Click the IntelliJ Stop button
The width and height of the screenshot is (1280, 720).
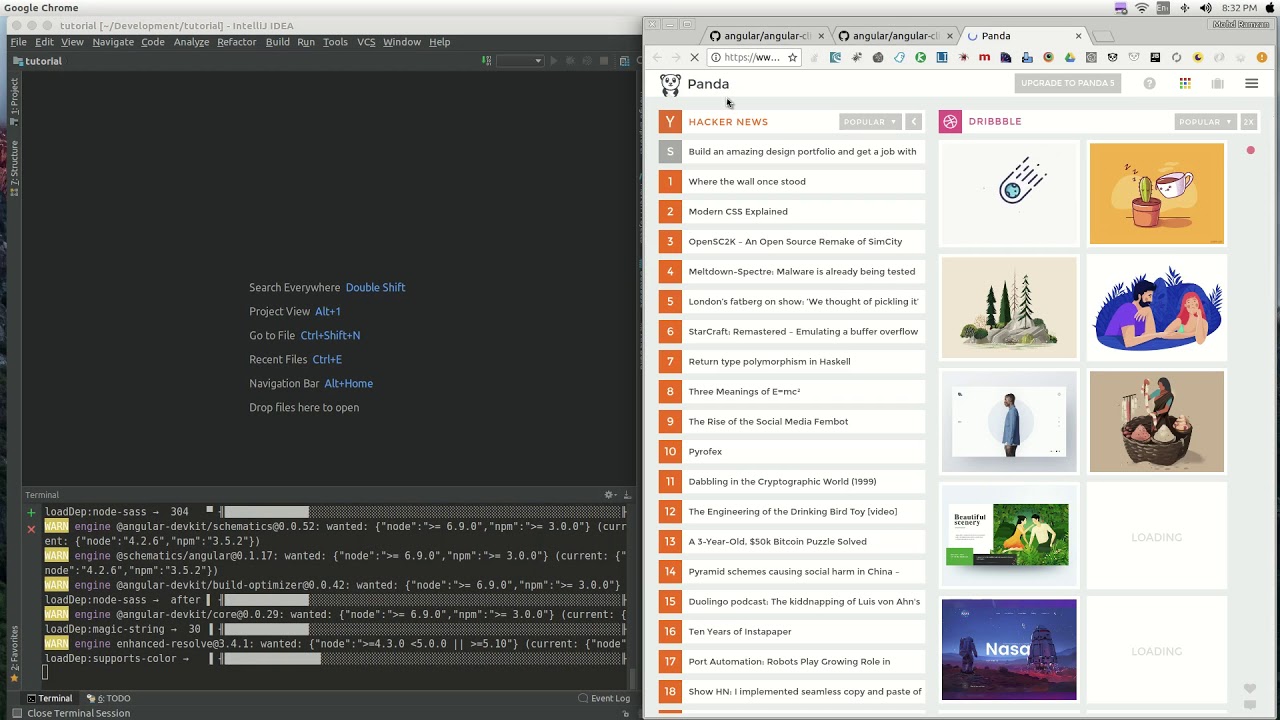pyautogui.click(x=604, y=61)
